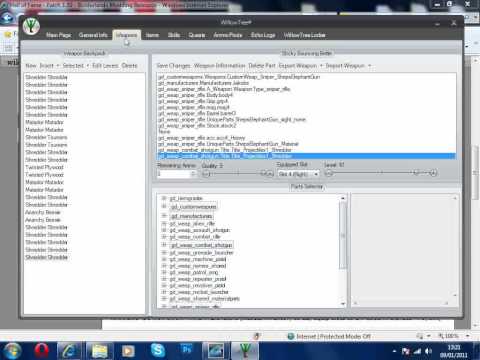Select the gd_weap_repeater_pistol tree item
Viewport: 480px width, 360px height.
click(x=198, y=279)
